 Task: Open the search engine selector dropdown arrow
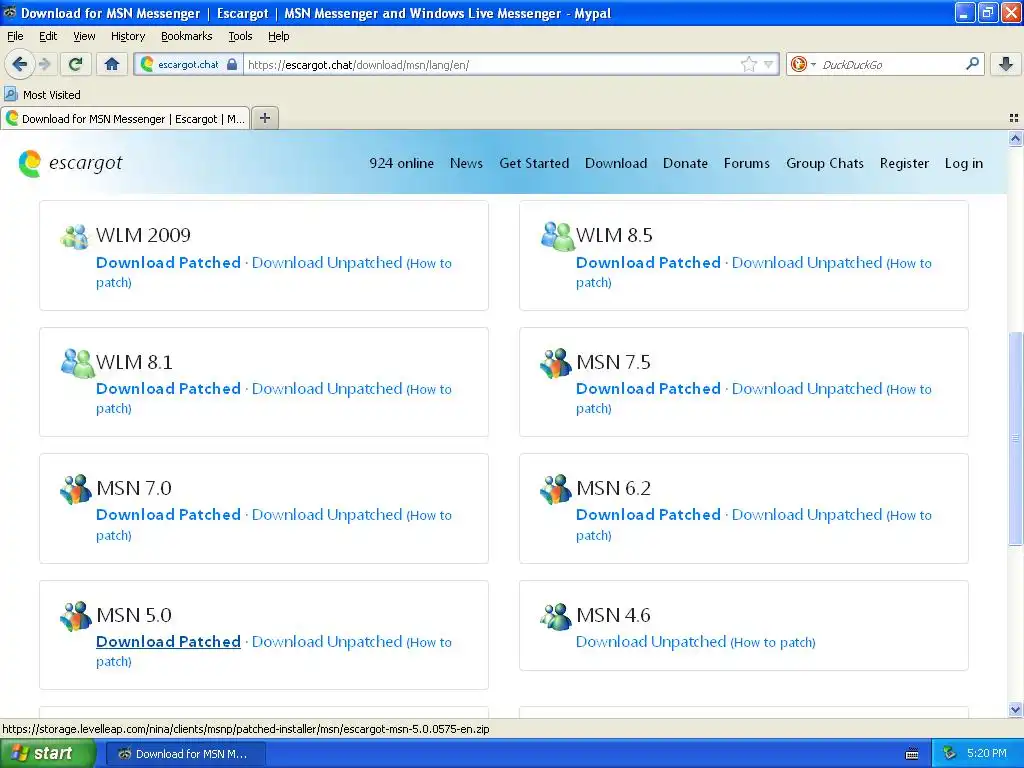coord(813,64)
